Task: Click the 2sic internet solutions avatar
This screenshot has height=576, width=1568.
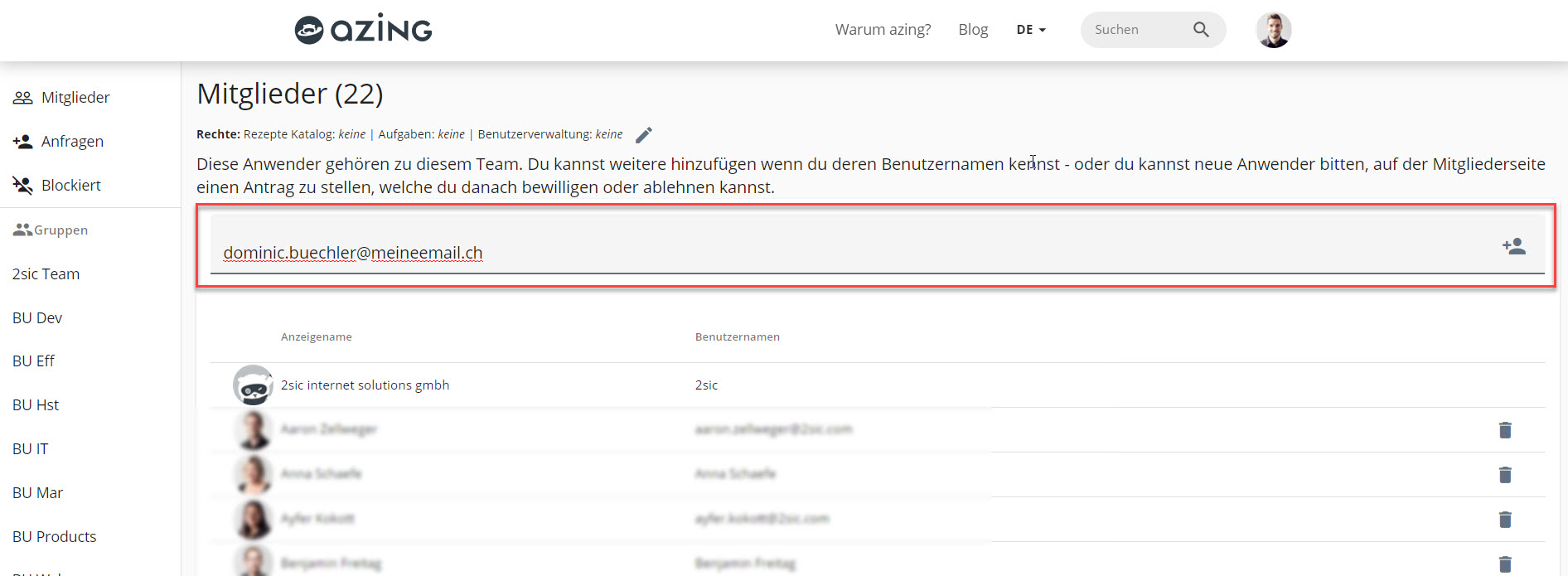Action: (253, 385)
